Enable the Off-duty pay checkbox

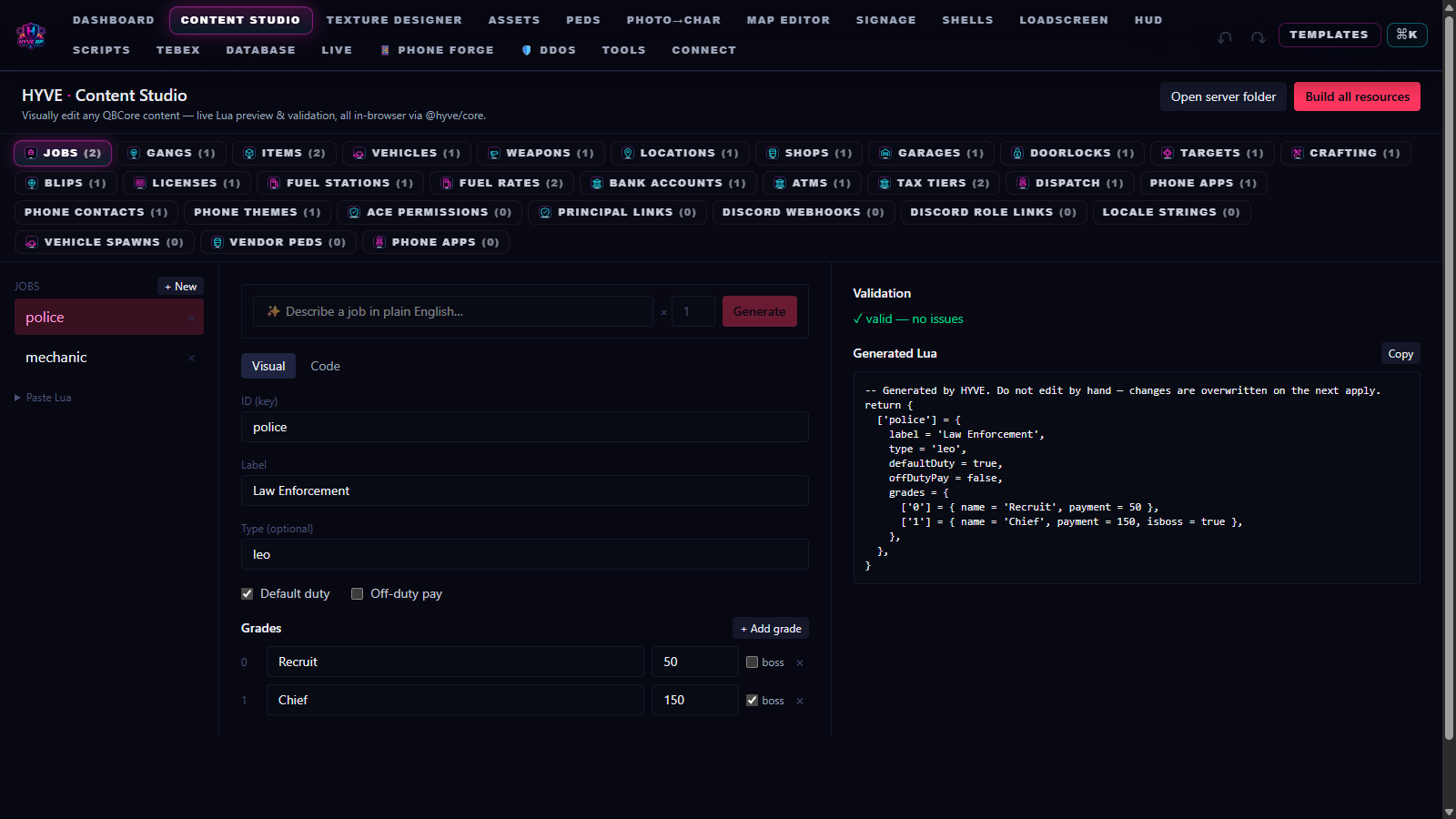357,593
